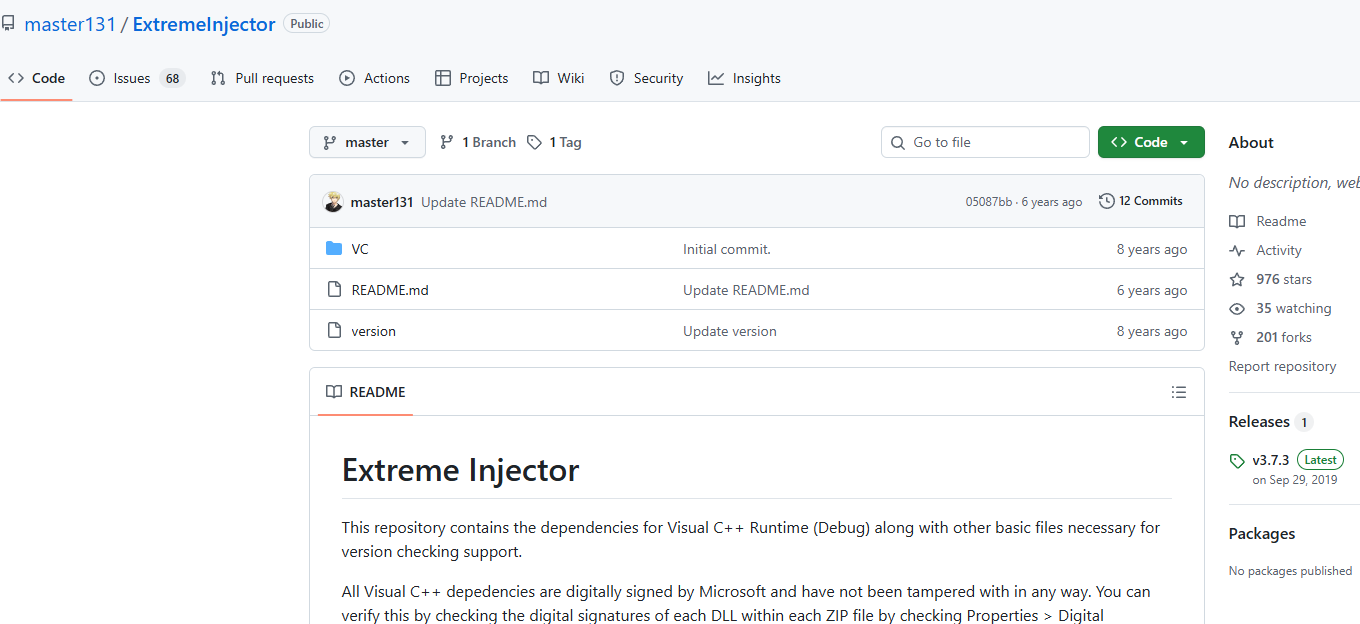The image size is (1360, 624).
Task: Open the v3.7.3 release link
Action: pyautogui.click(x=1270, y=460)
